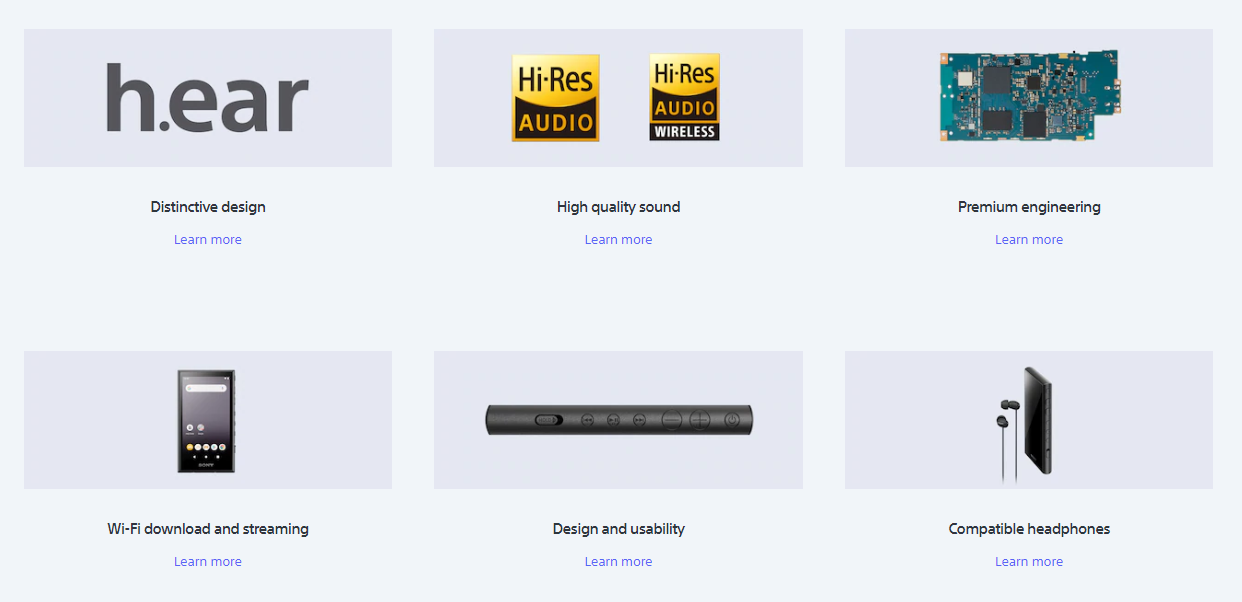1242x602 pixels.
Task: Follow Learn more under Design and usability
Action: click(618, 562)
